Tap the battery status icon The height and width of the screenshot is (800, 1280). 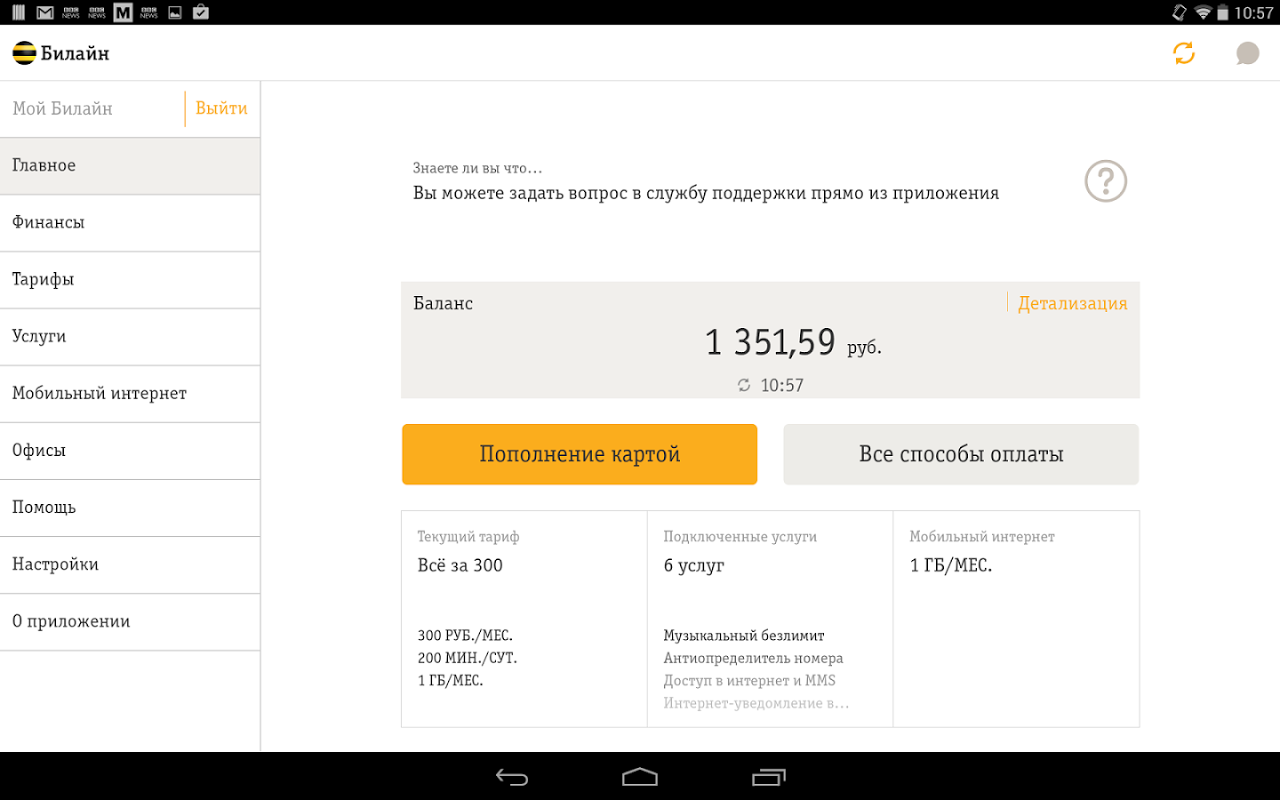click(1225, 12)
